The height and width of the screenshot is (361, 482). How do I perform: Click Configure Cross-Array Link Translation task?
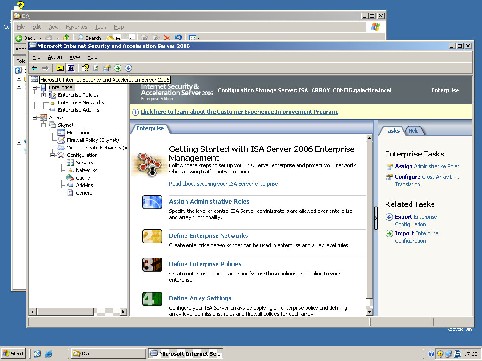[x=427, y=180]
